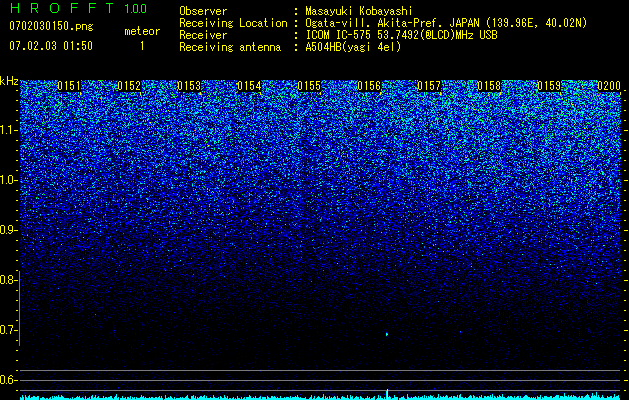This screenshot has height=400, width=629.
Task: Click the kHz axis unit label
Action: [x=9, y=81]
